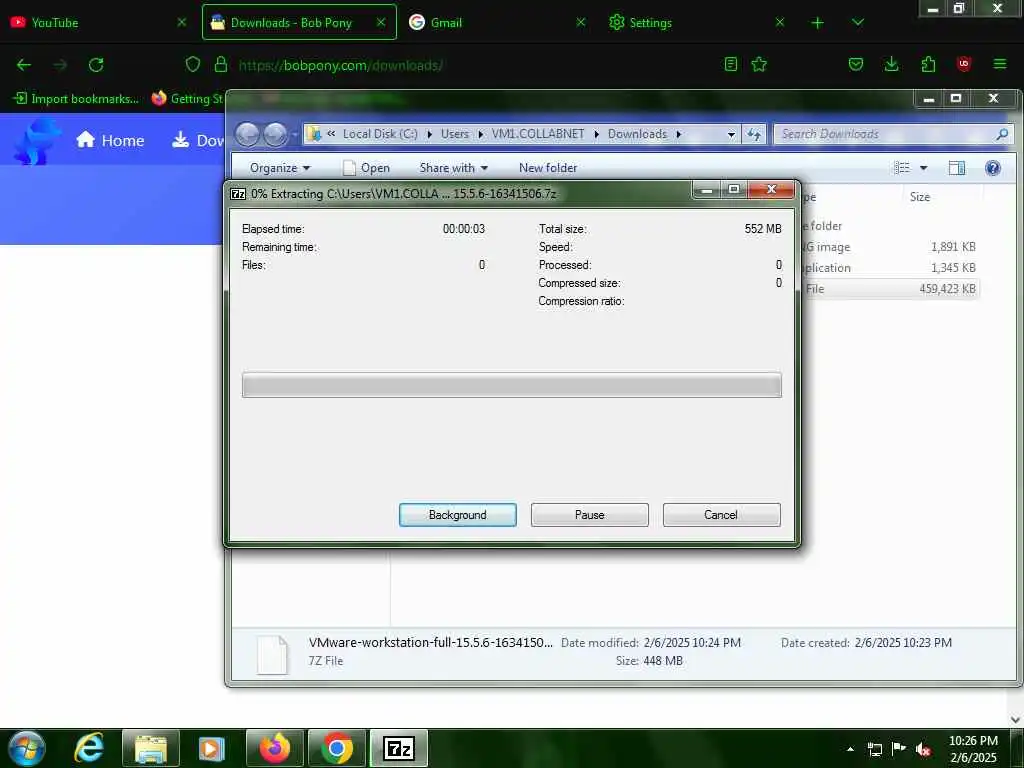Click the muted volume tray icon
The image size is (1024, 768).
tap(923, 749)
